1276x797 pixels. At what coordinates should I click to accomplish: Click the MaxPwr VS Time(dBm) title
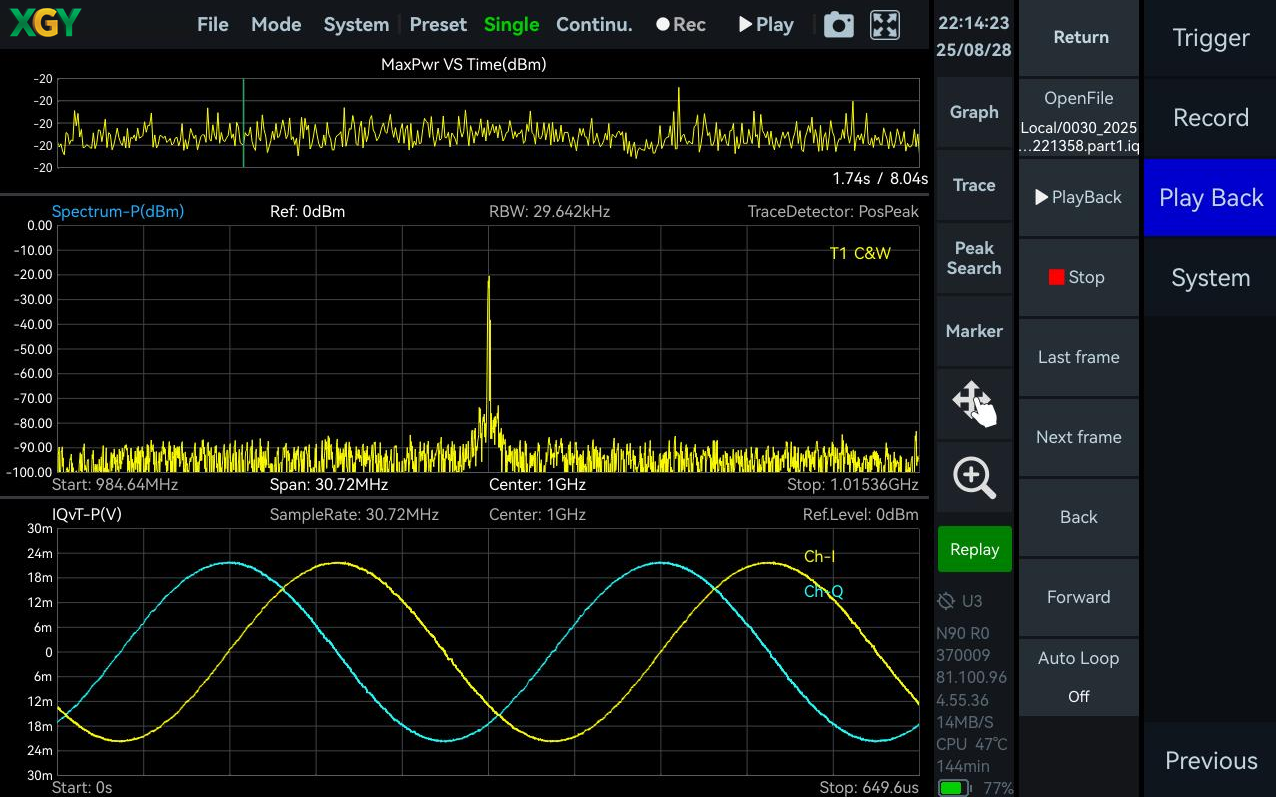(464, 65)
